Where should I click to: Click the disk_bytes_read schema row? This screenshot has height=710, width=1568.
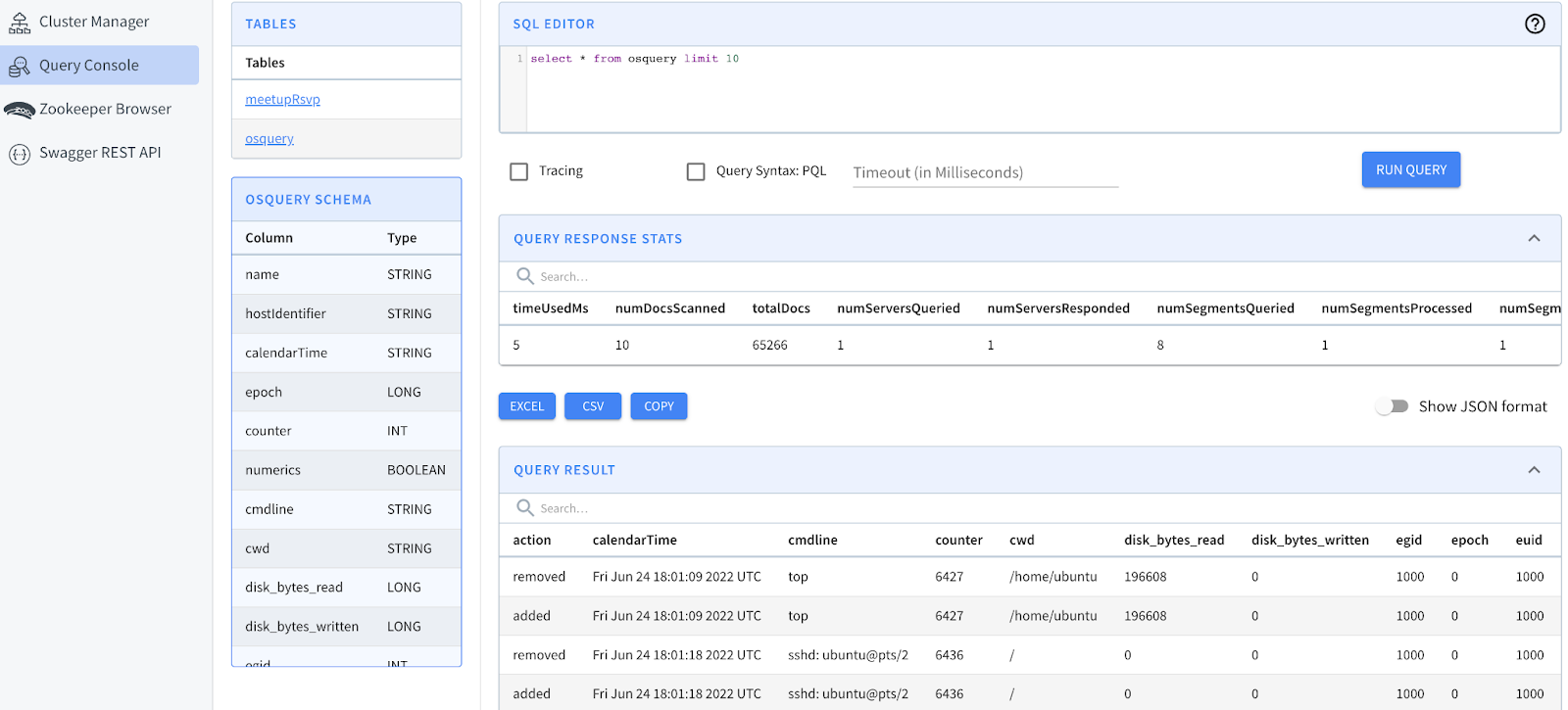346,588
